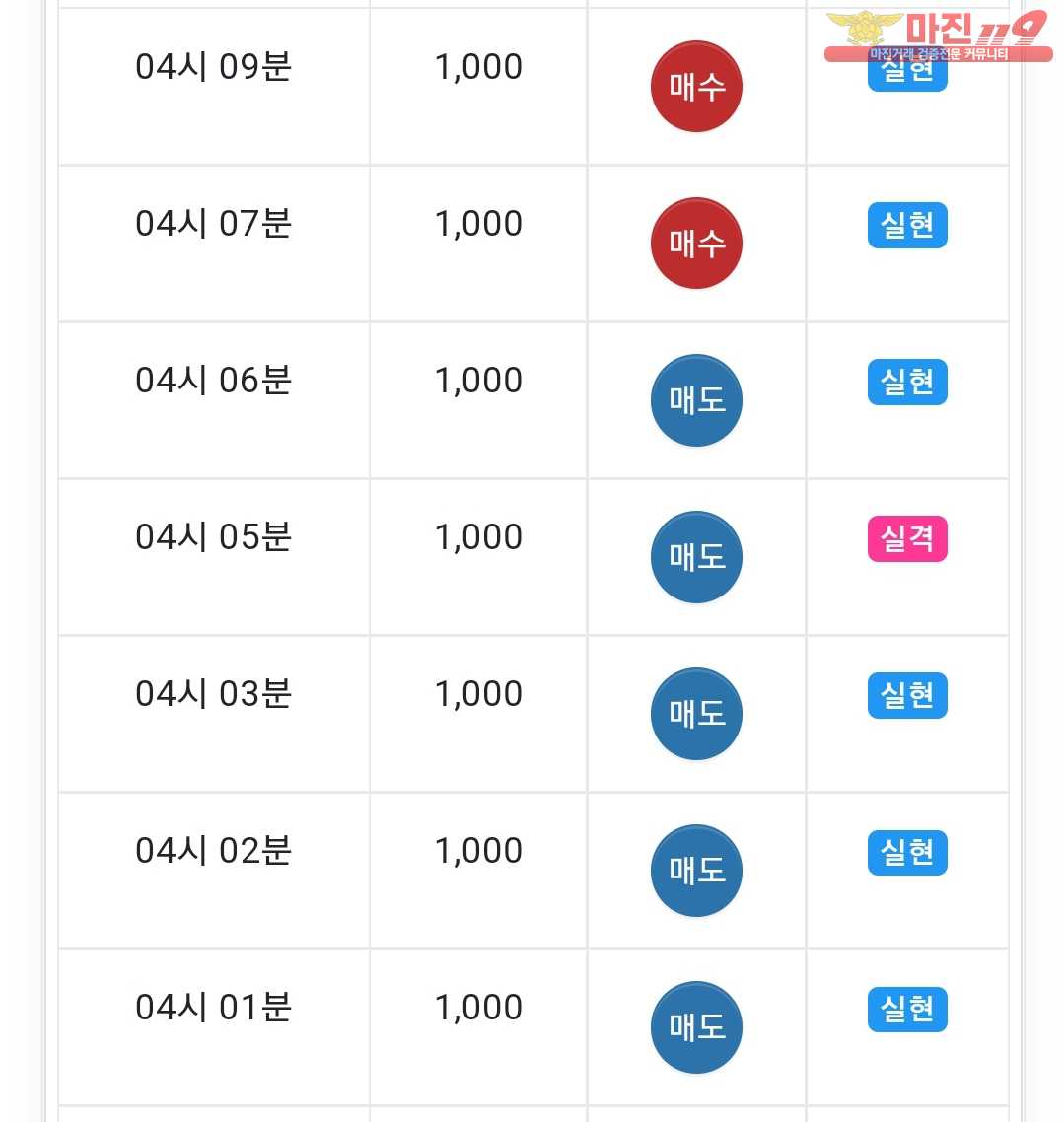Click the pink 실격 badge
This screenshot has height=1122, width=1064.
[x=907, y=538]
